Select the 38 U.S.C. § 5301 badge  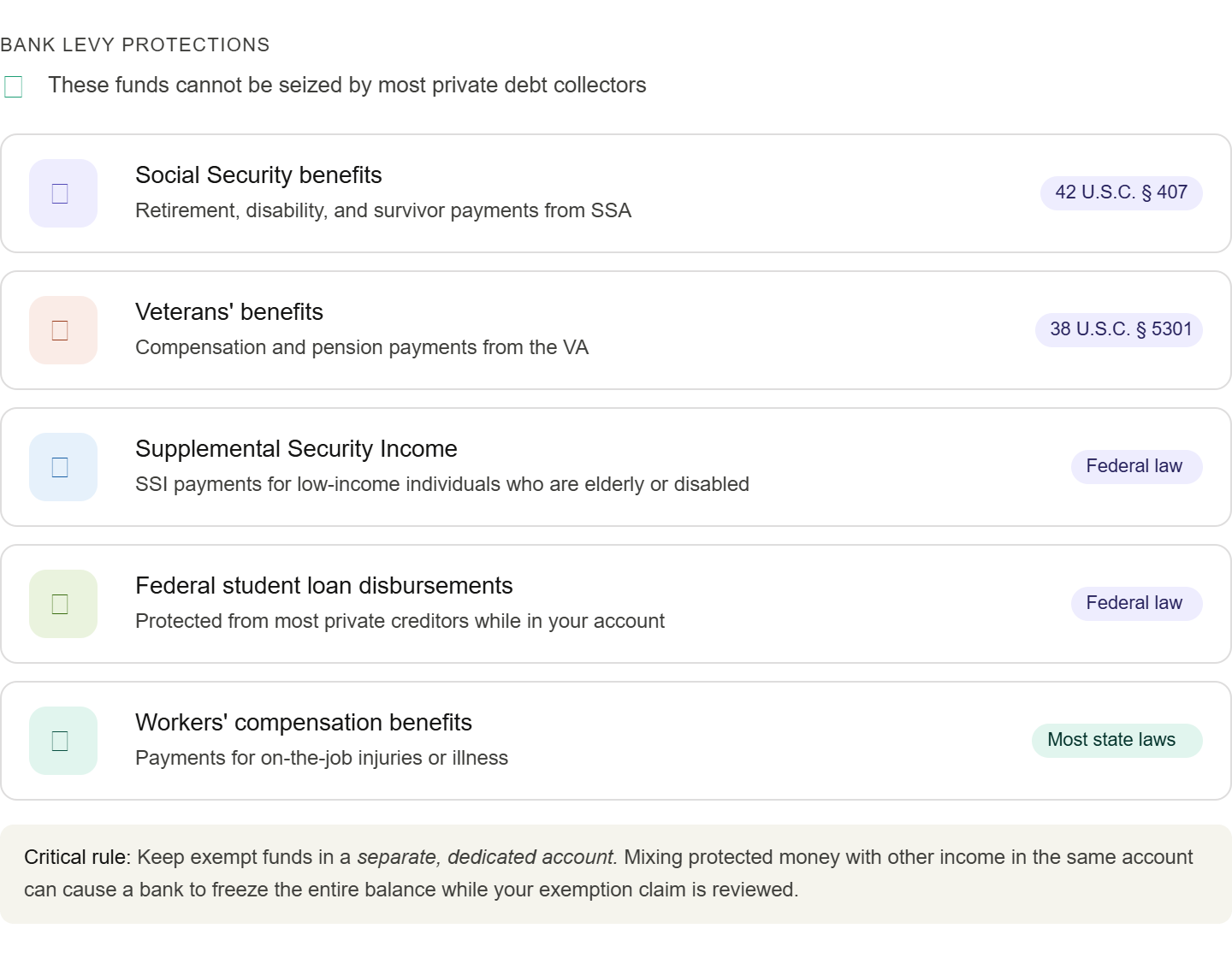pyautogui.click(x=1119, y=329)
